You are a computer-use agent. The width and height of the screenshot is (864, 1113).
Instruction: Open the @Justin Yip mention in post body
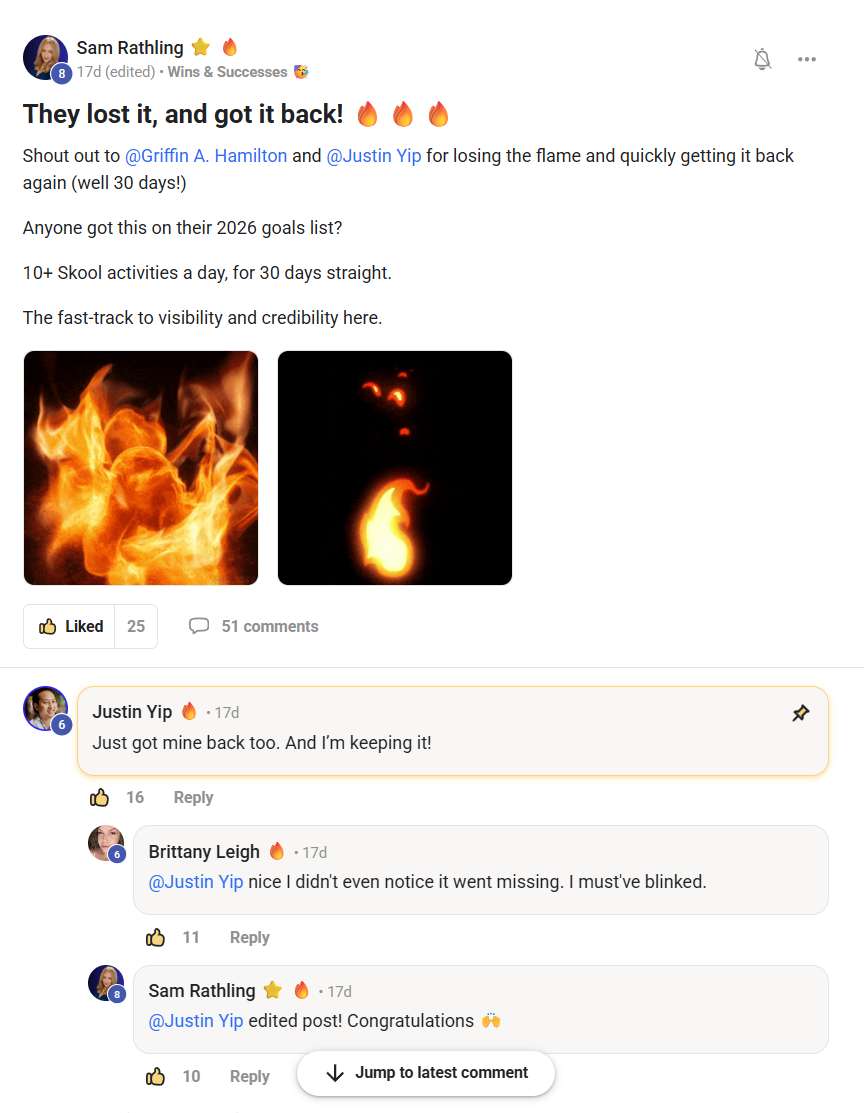point(374,156)
